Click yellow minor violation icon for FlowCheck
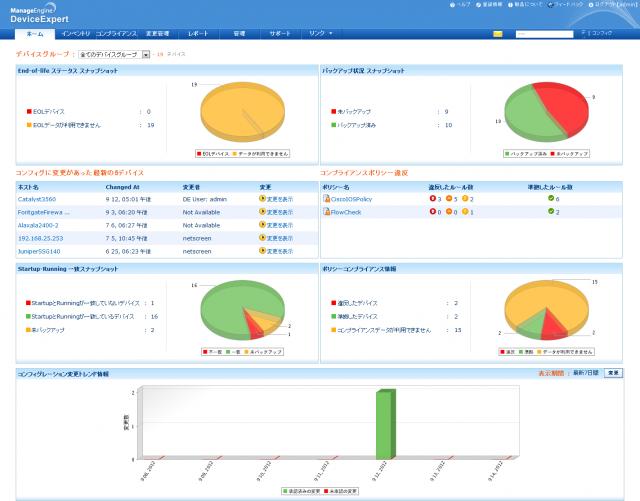Viewport: 640px width, 501px height. click(465, 212)
